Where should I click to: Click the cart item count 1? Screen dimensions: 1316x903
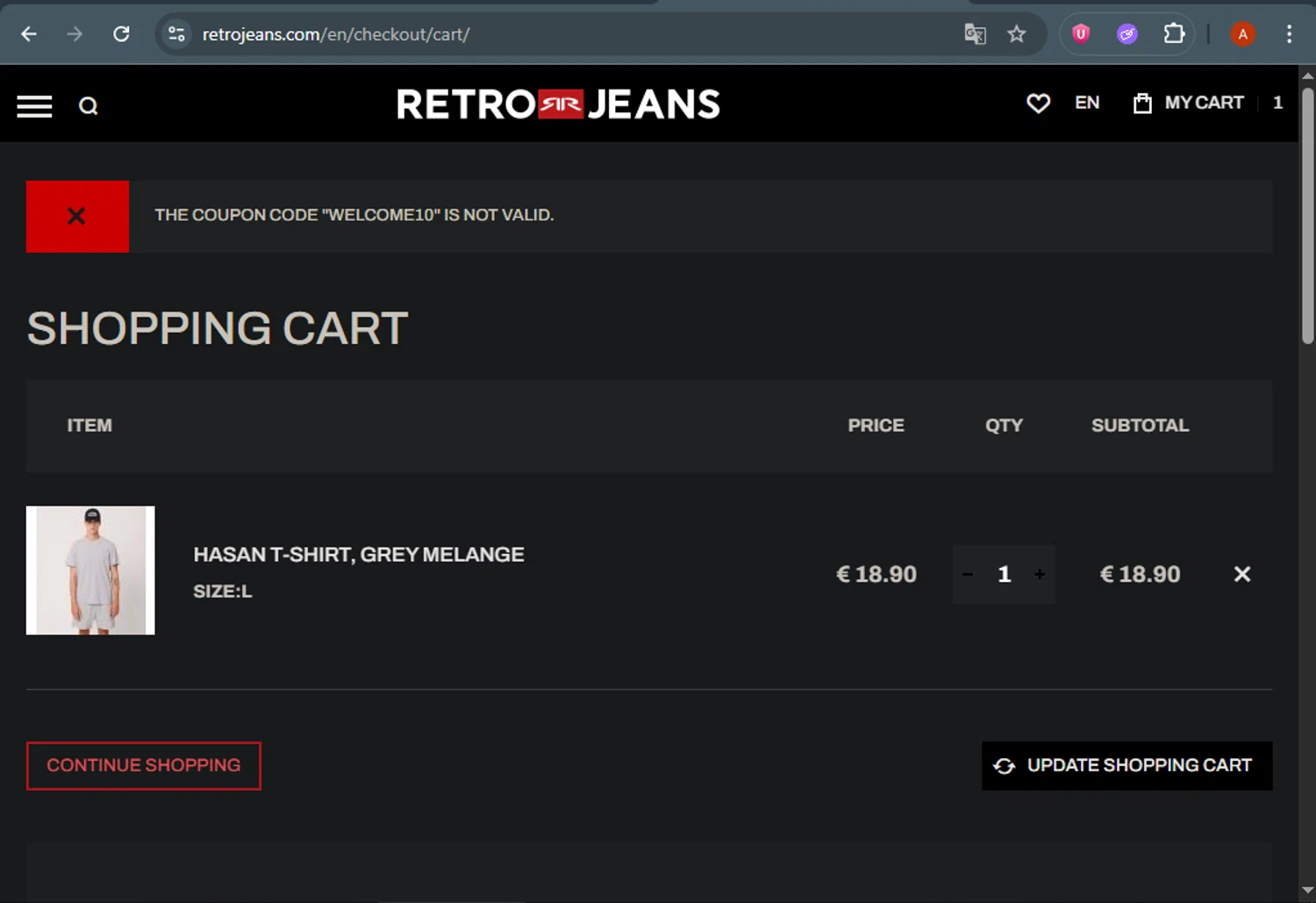tap(1277, 103)
